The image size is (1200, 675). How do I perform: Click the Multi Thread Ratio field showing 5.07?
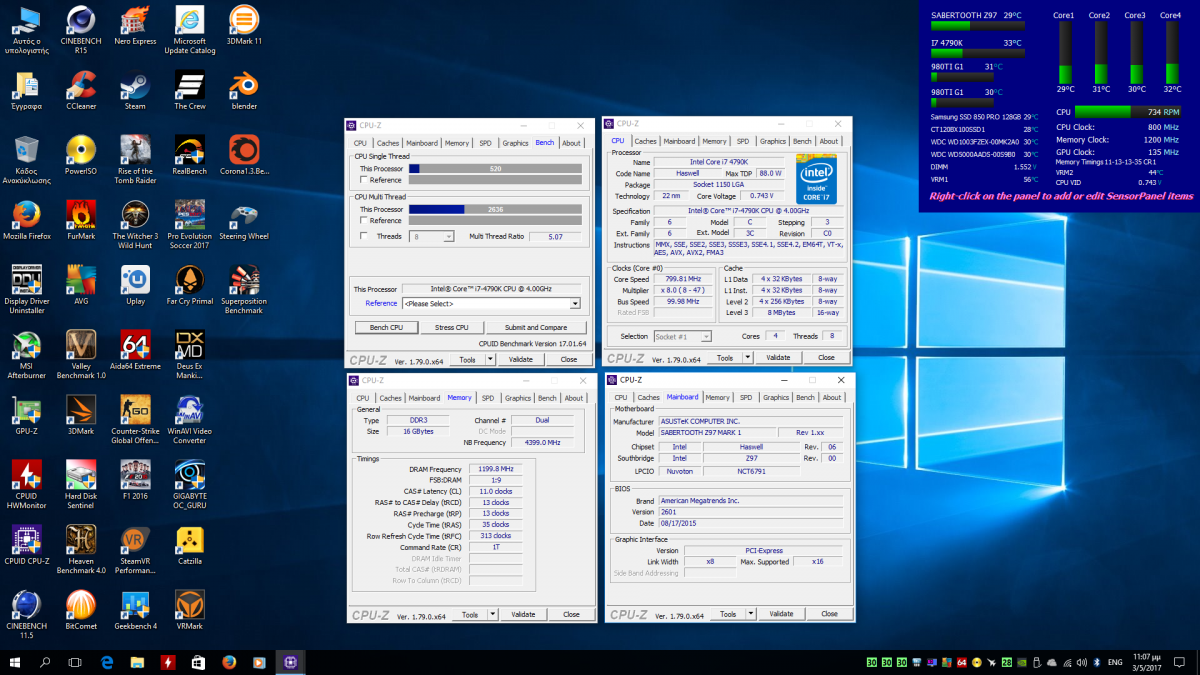click(554, 237)
